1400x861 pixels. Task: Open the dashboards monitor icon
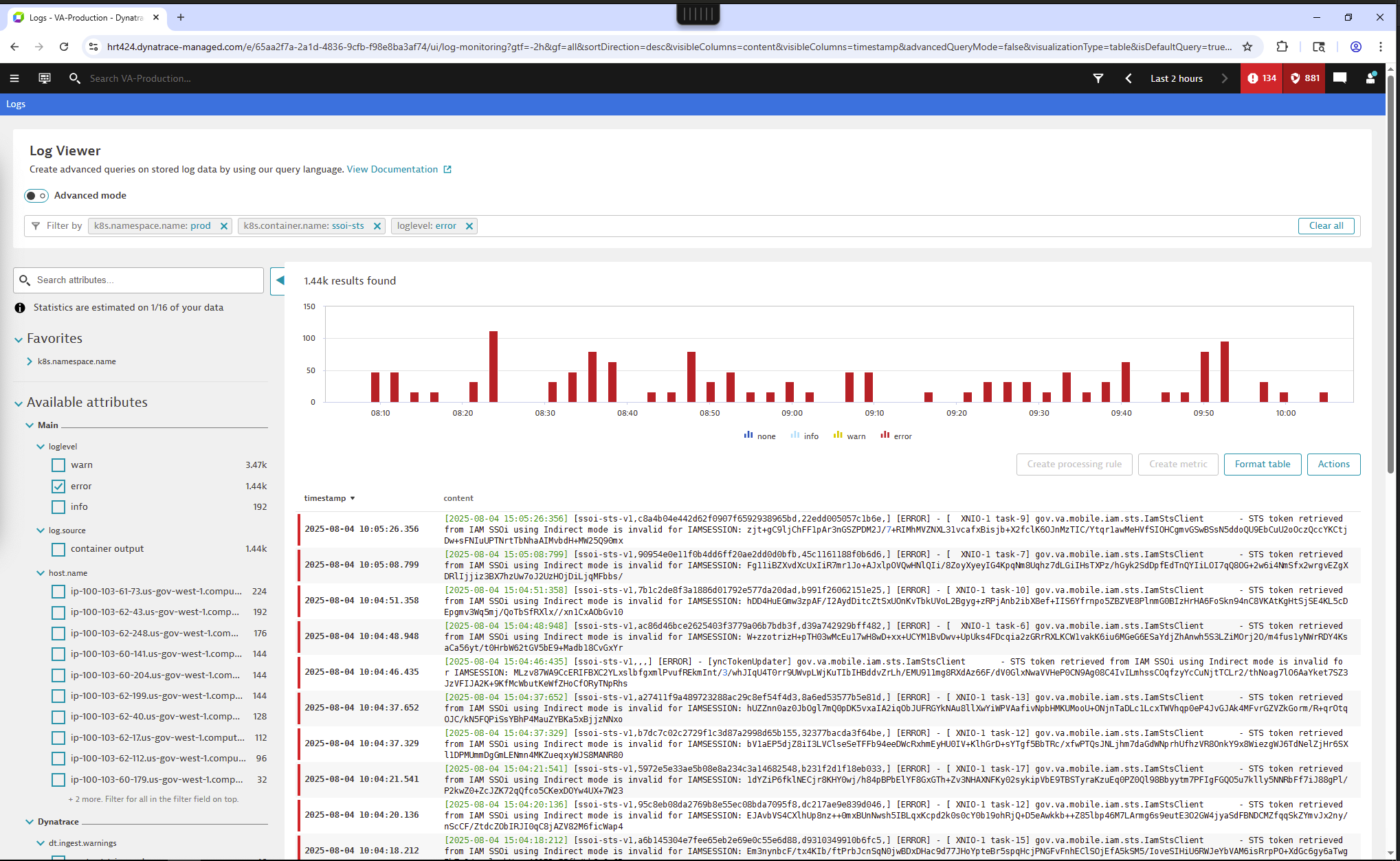tap(45, 78)
